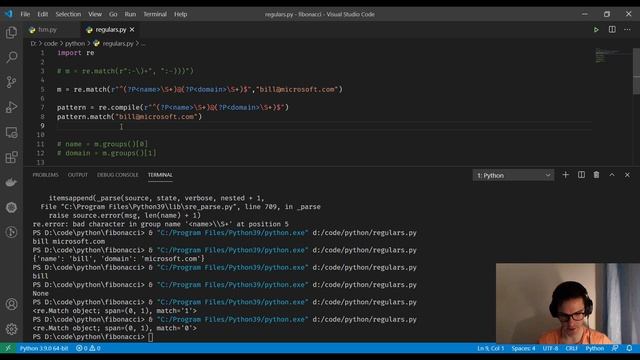
Task: Kill terminal with the trash icon
Action: point(596,175)
